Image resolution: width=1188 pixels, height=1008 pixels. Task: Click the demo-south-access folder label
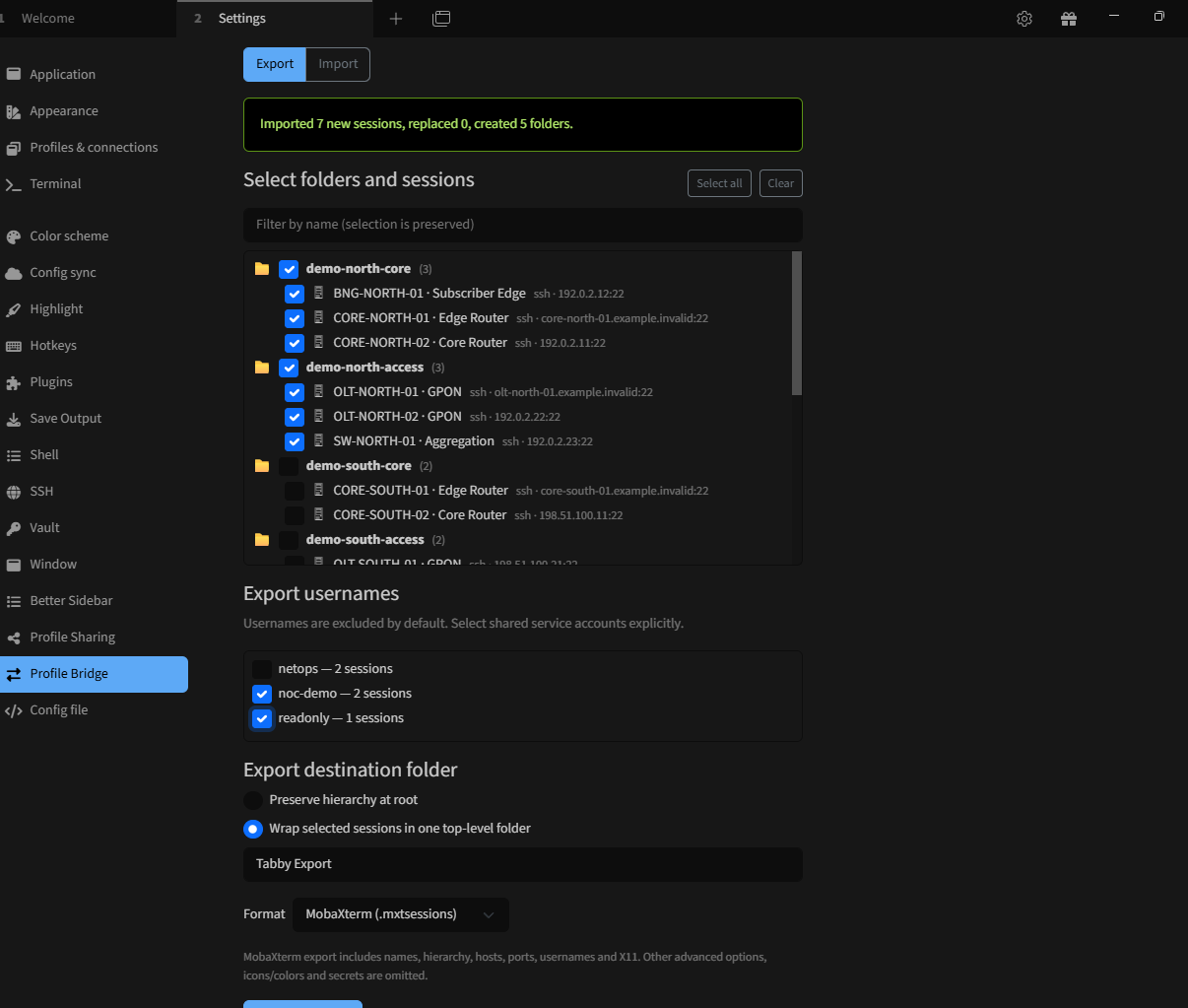[364, 540]
